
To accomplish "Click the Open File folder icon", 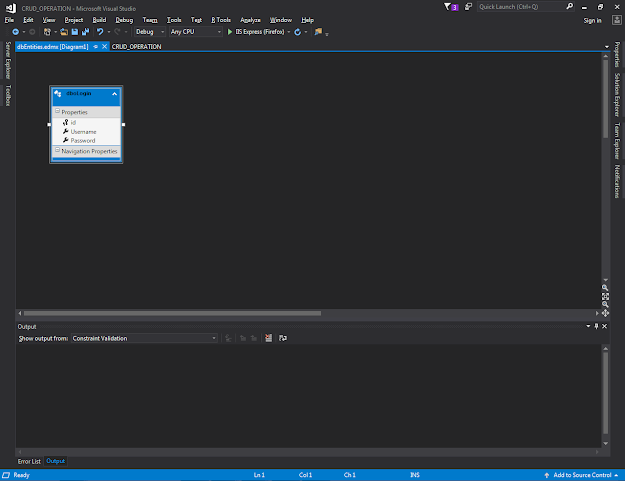I will point(64,32).
